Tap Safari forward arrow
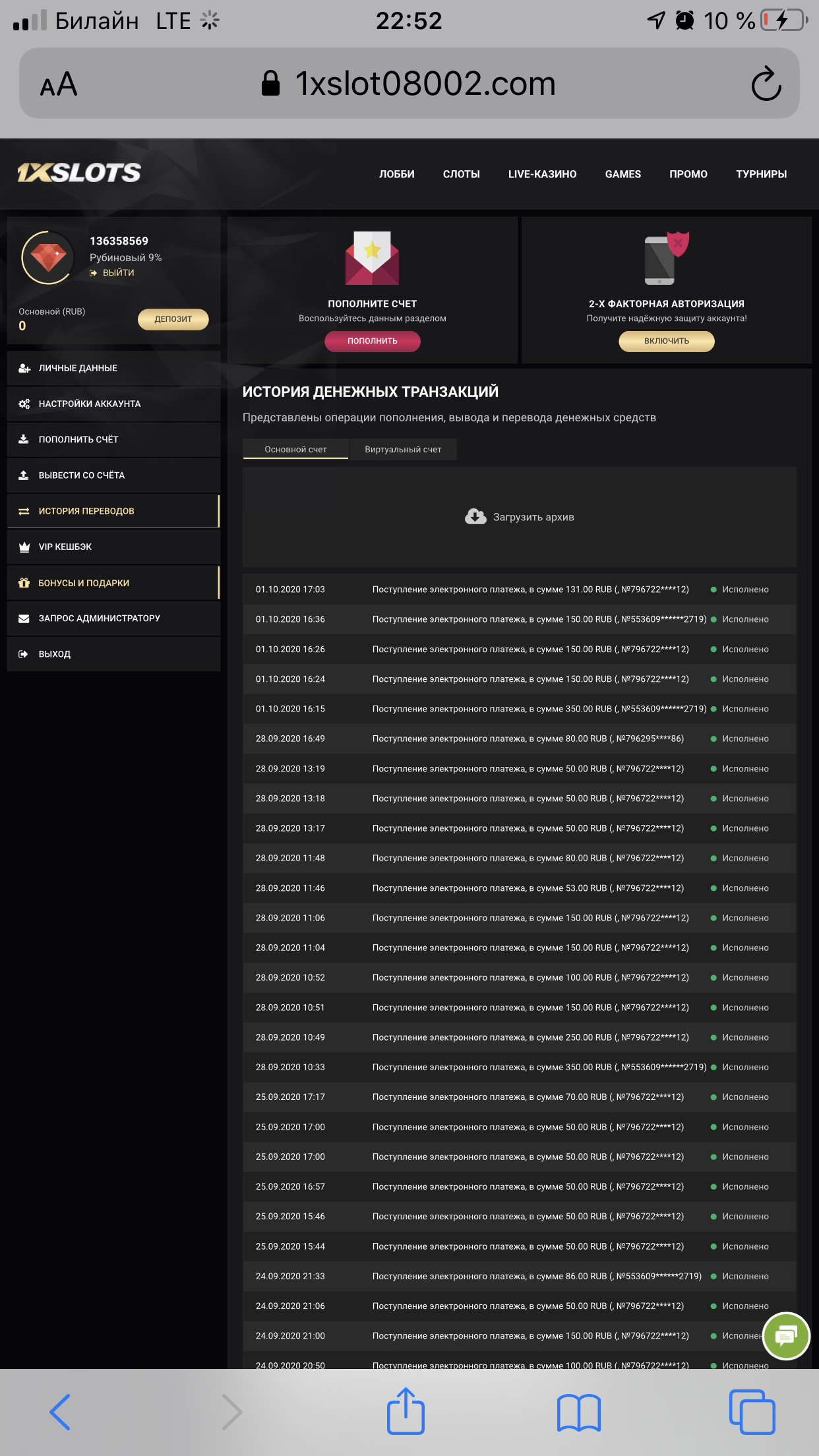 coord(232,1412)
